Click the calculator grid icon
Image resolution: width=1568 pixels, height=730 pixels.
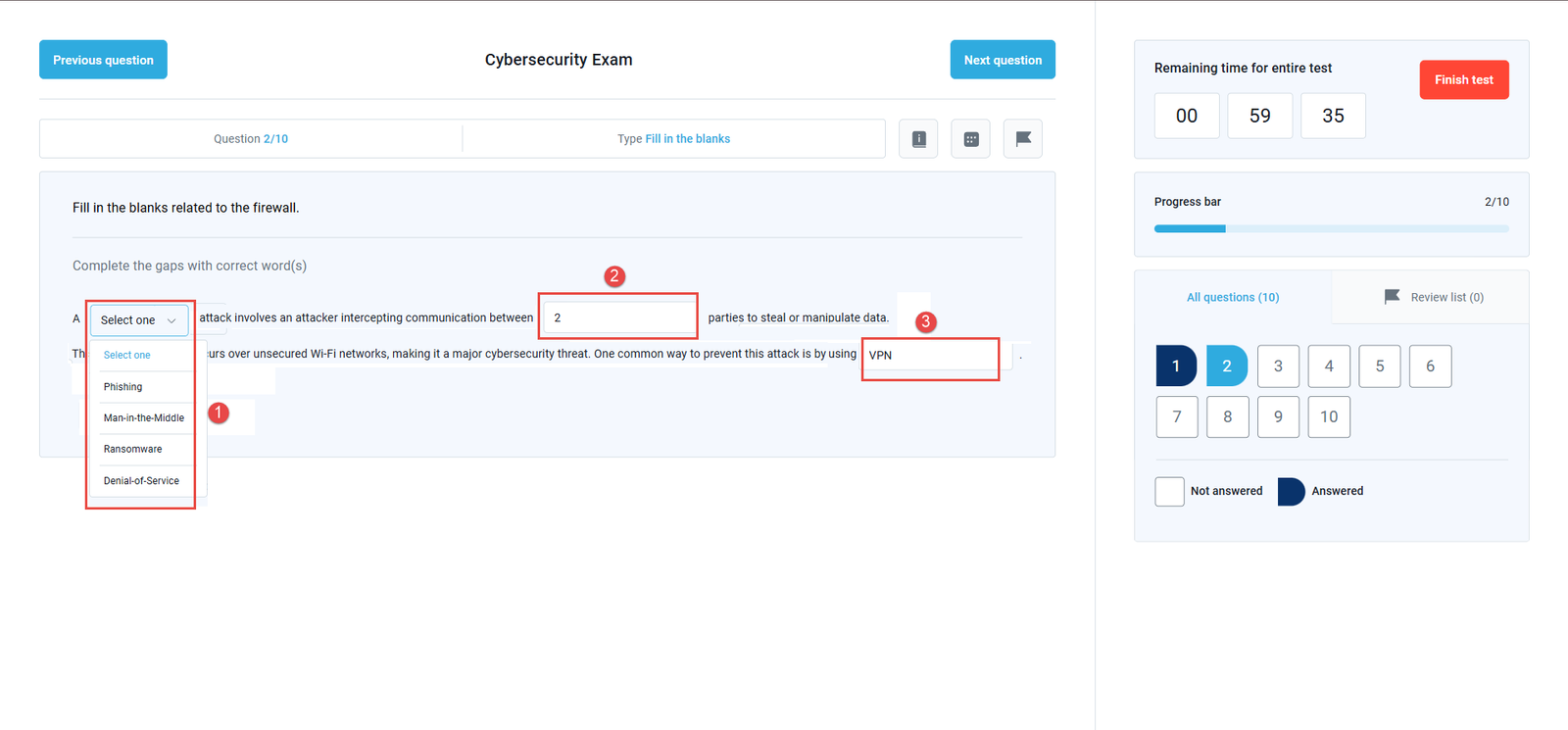(x=970, y=139)
